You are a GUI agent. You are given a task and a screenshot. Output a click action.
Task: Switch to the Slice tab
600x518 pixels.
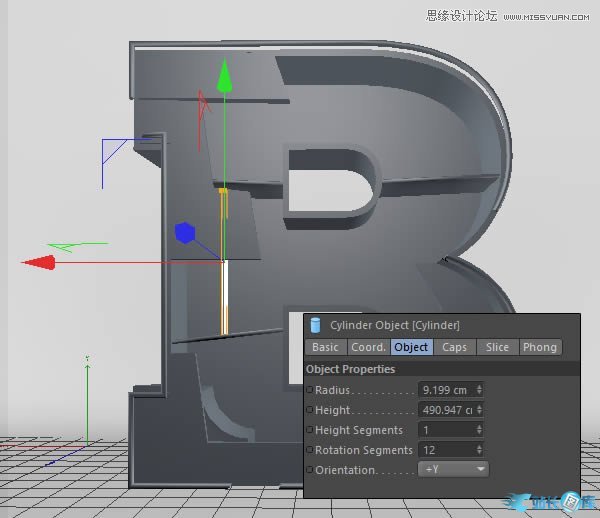coord(497,347)
